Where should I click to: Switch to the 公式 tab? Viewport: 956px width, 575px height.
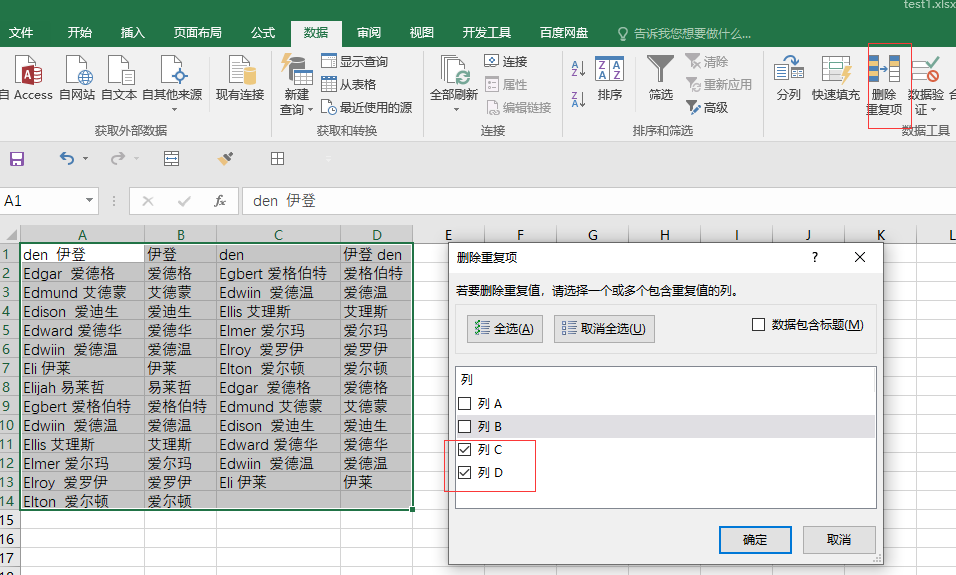point(263,33)
